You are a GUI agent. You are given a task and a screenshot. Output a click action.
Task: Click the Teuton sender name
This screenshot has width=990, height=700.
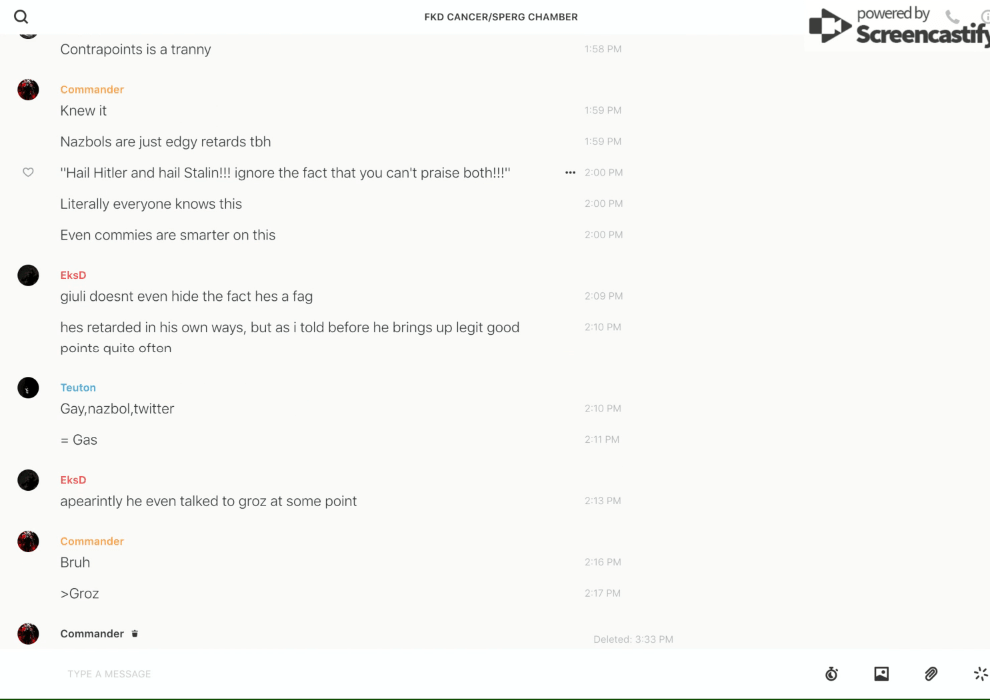pyautogui.click(x=78, y=388)
